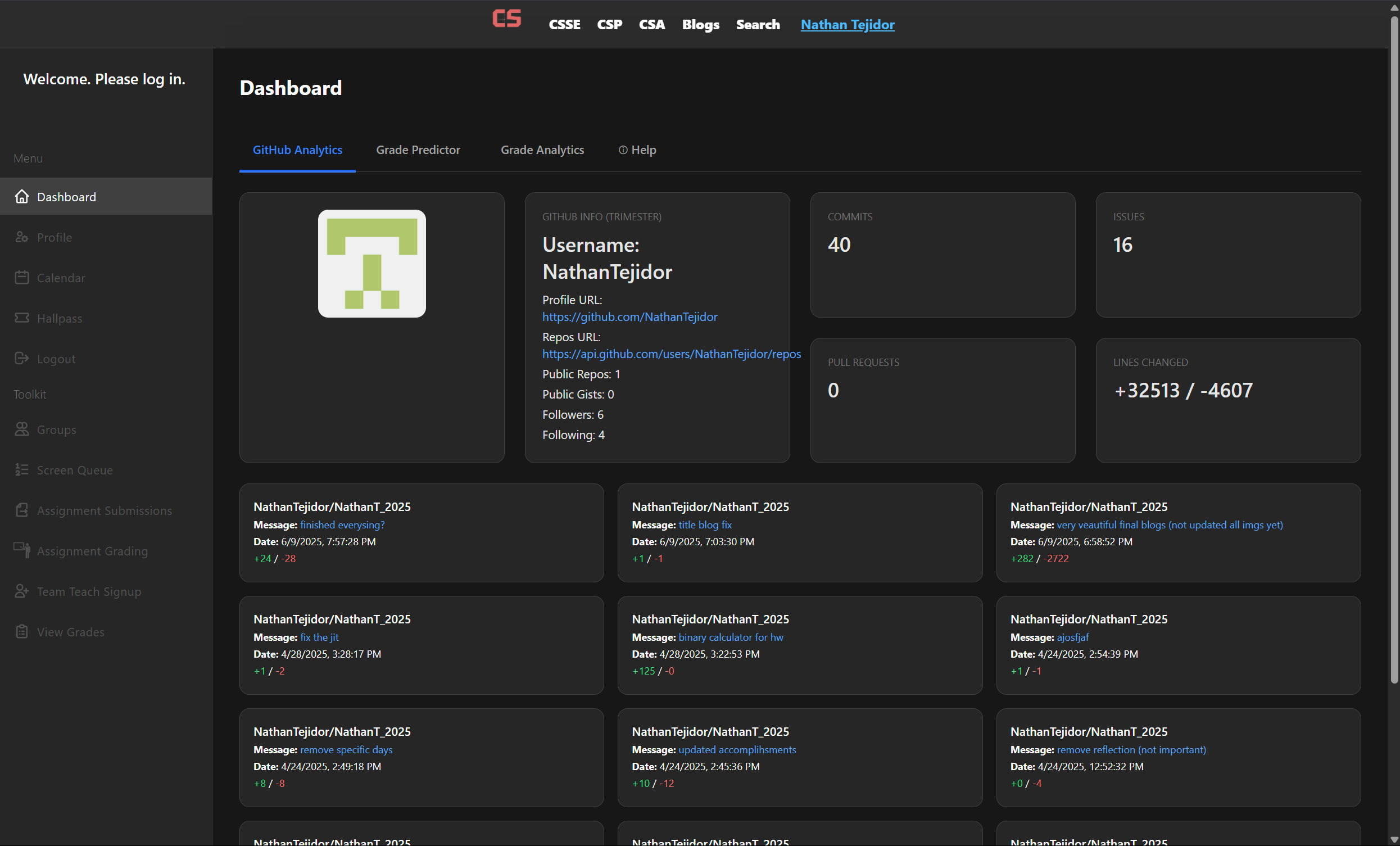Viewport: 1400px width, 846px height.
Task: Open 'binary calculator for hw' commit link
Action: pyautogui.click(x=731, y=637)
